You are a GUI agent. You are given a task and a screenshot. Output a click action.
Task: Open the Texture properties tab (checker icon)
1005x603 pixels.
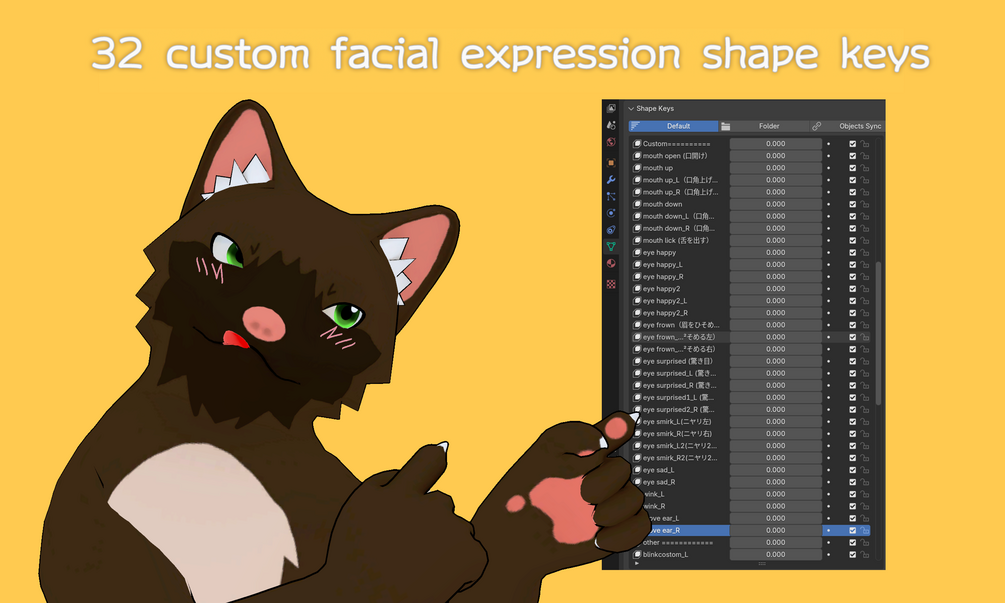click(611, 284)
